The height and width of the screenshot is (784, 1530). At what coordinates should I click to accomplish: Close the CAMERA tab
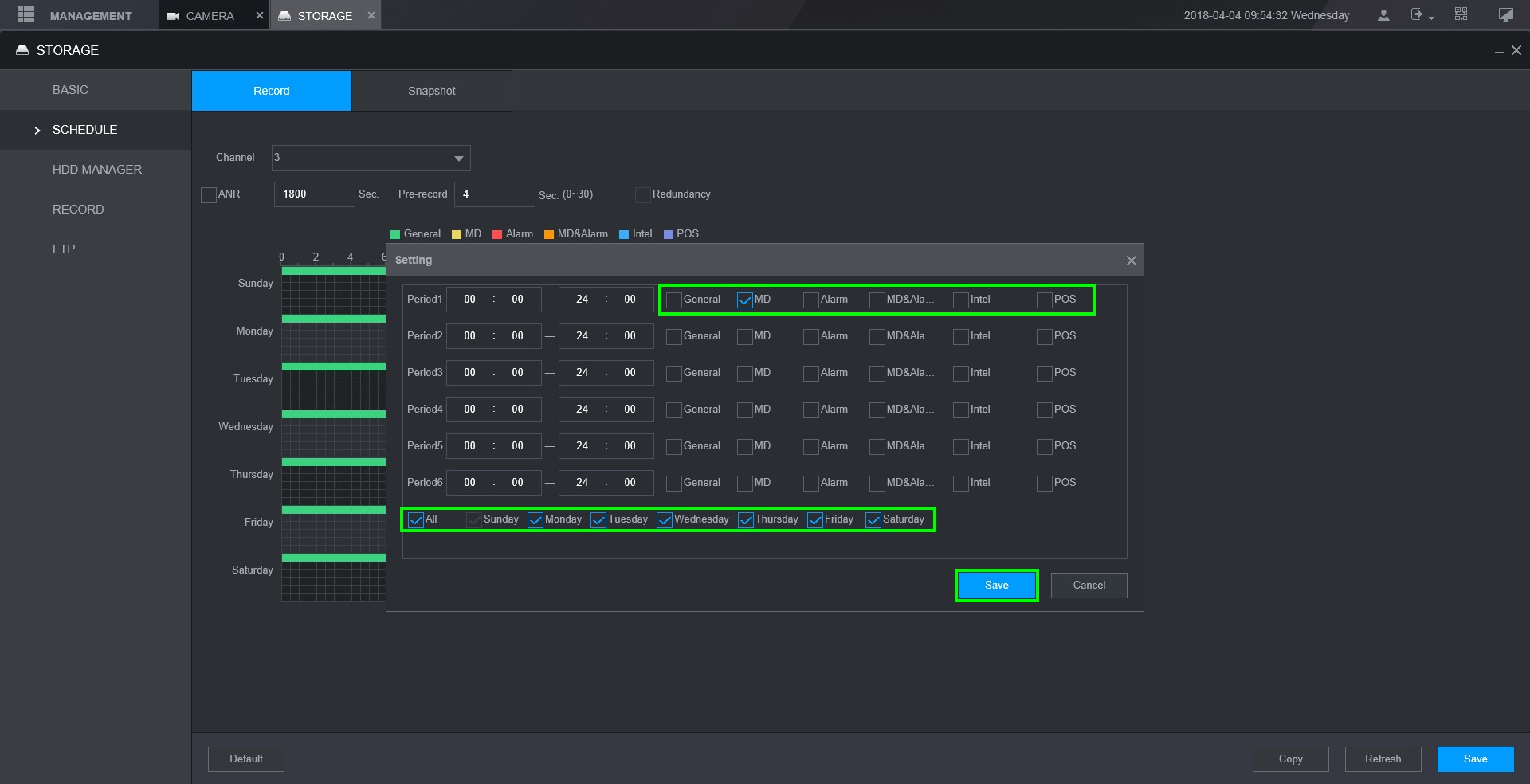[x=259, y=15]
